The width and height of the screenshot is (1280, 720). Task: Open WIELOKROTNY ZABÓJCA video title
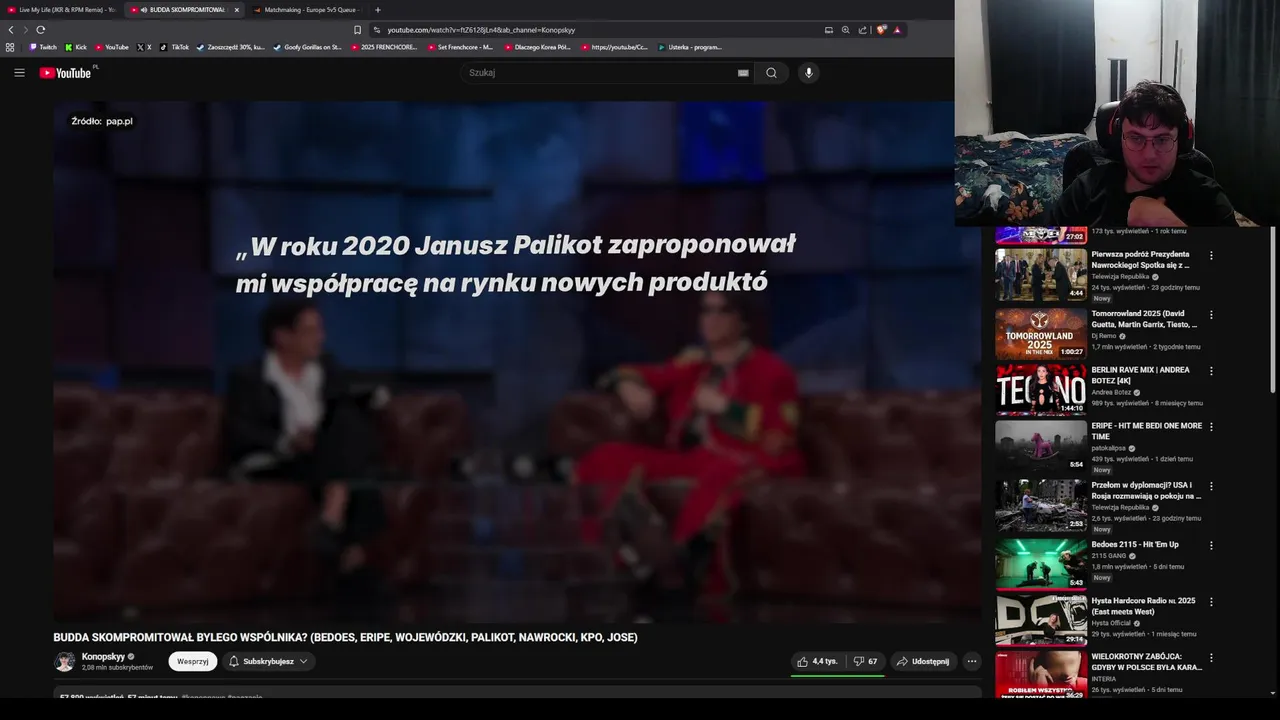[x=1146, y=662]
